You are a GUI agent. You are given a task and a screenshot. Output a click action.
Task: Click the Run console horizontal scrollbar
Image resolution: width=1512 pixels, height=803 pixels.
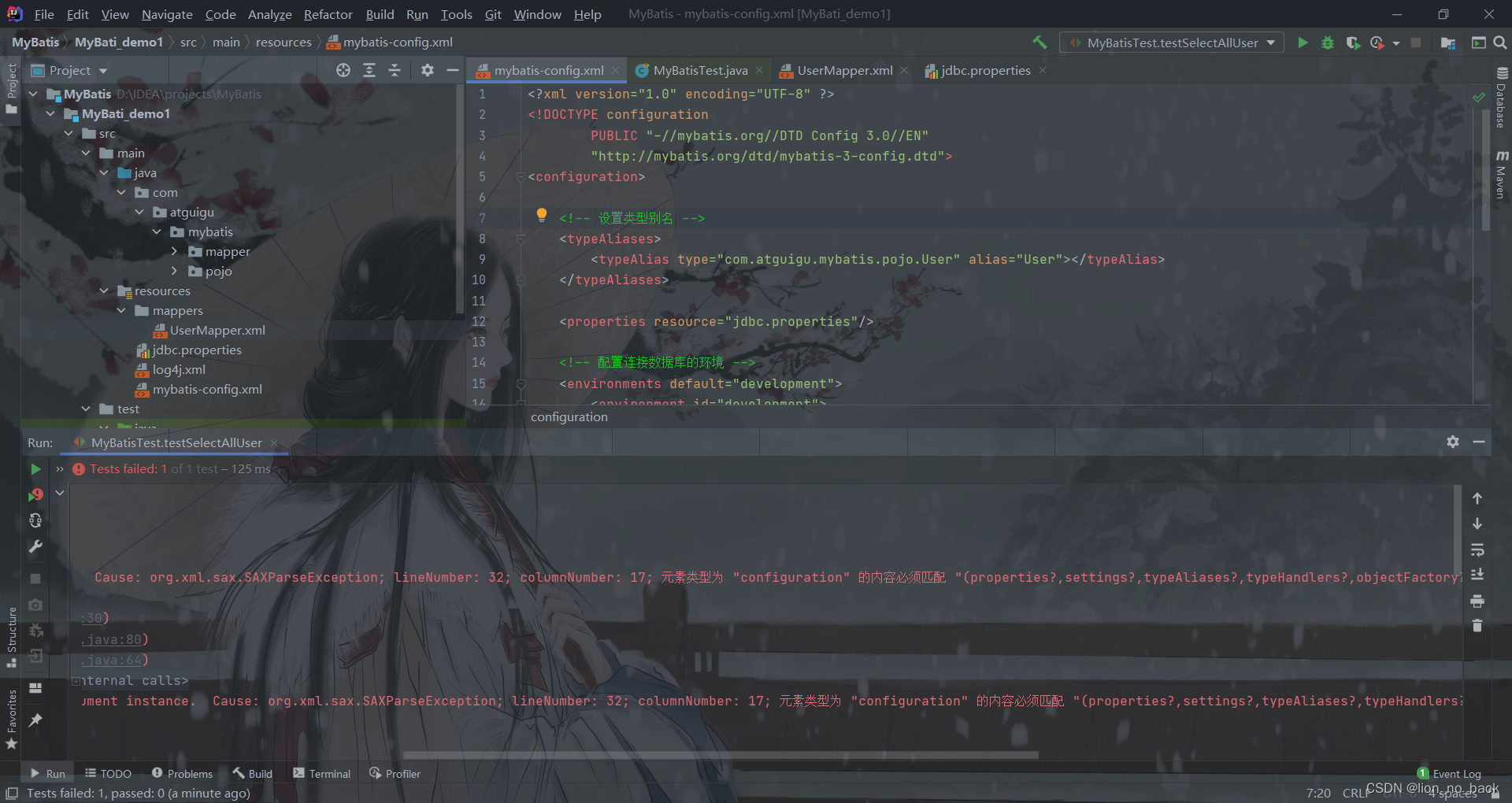(721, 755)
